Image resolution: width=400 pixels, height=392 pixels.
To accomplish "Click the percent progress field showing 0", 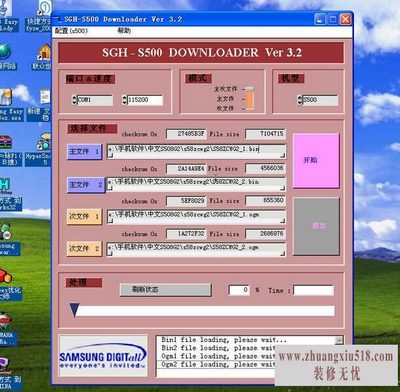I will 239,290.
